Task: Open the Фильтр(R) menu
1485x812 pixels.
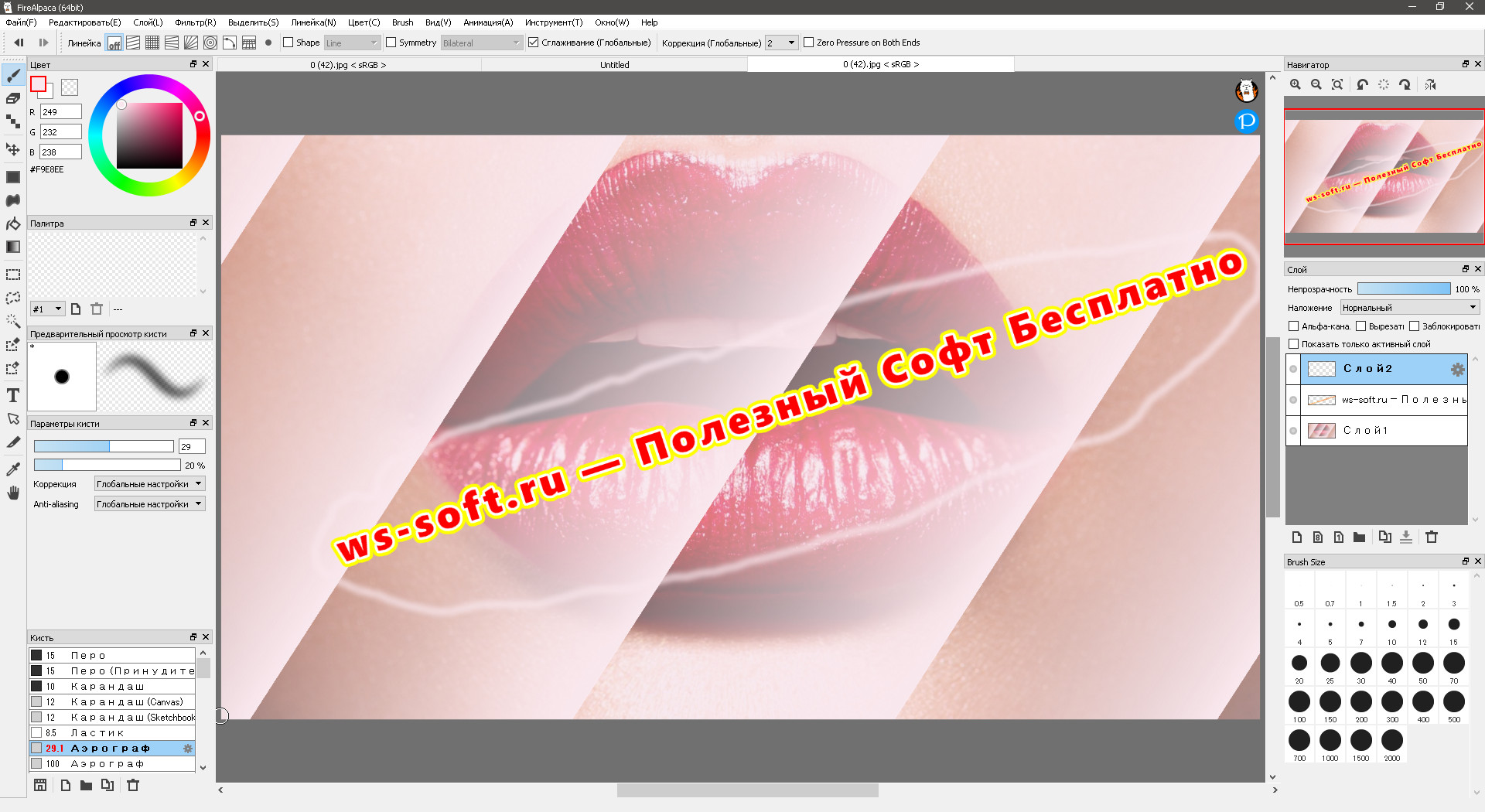Action: [x=195, y=22]
